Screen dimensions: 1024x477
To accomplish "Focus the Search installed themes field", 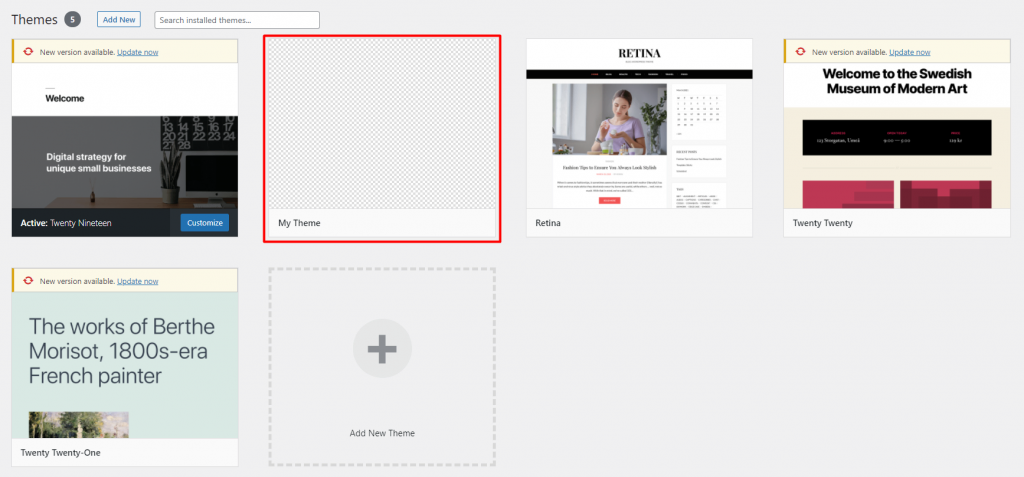I will (237, 20).
